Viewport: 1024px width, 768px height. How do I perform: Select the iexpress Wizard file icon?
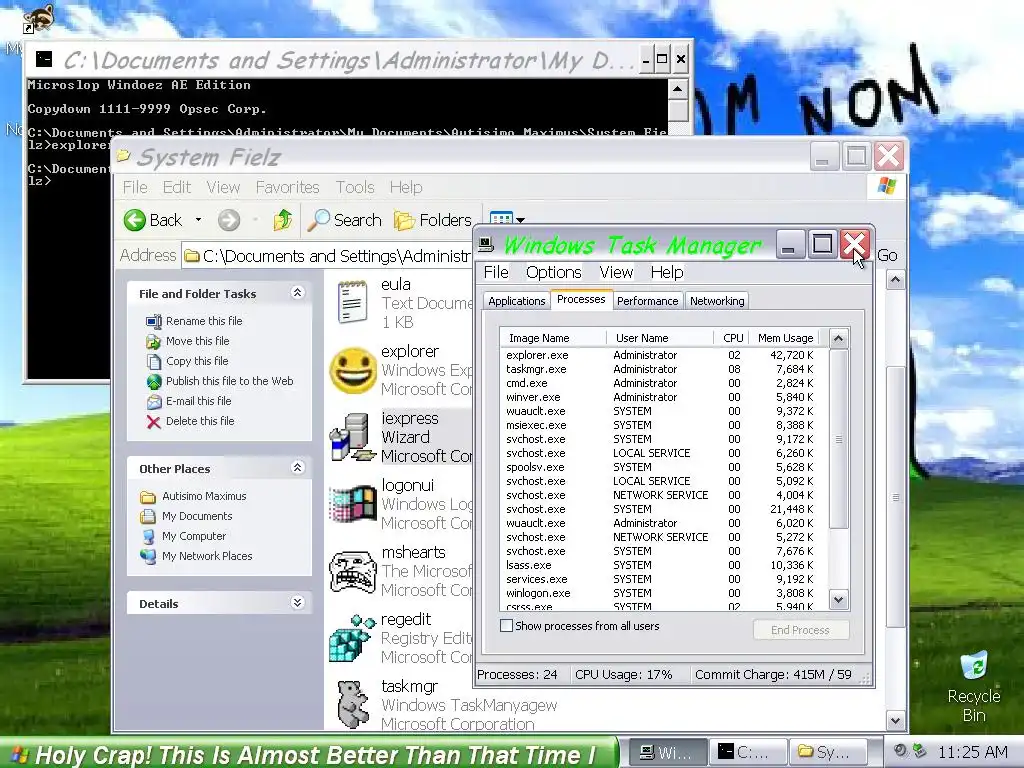353,437
